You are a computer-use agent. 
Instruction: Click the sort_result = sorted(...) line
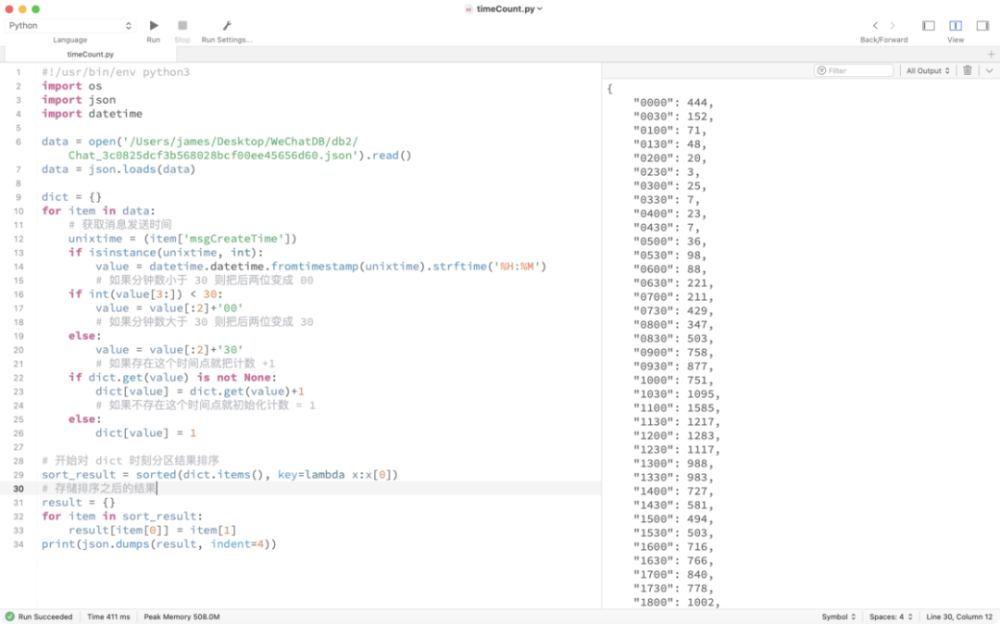tap(219, 475)
